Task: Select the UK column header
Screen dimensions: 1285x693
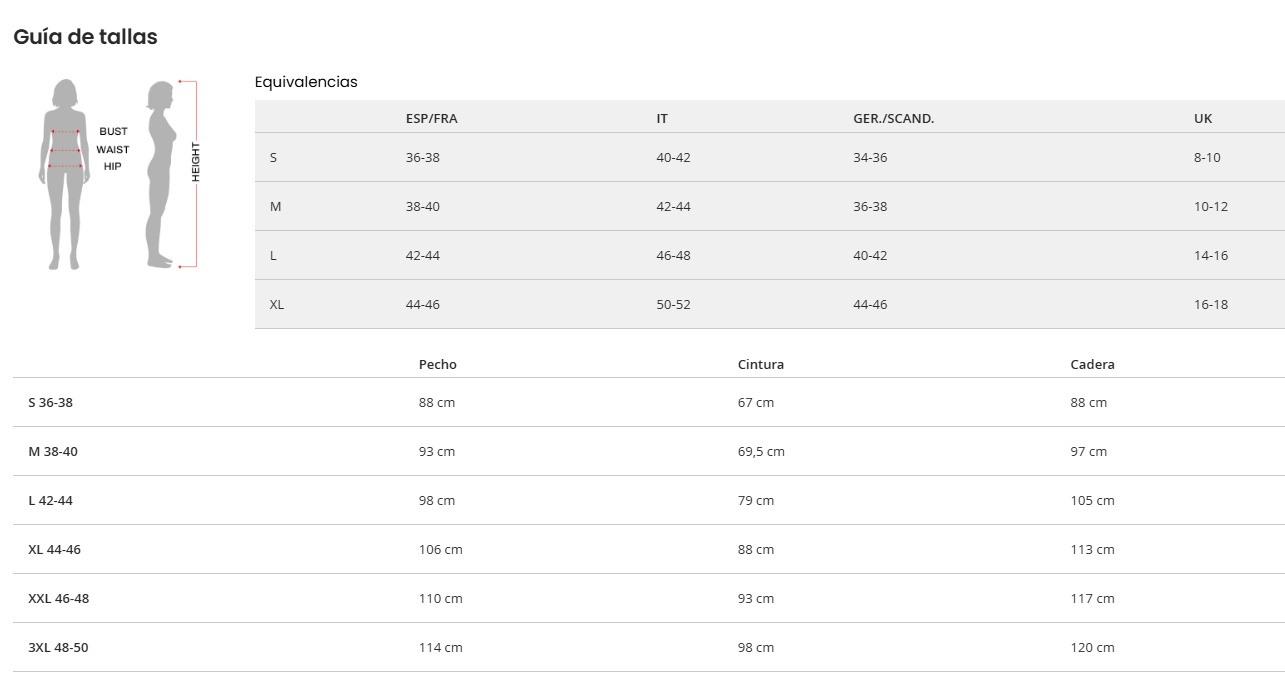Action: pos(1203,118)
